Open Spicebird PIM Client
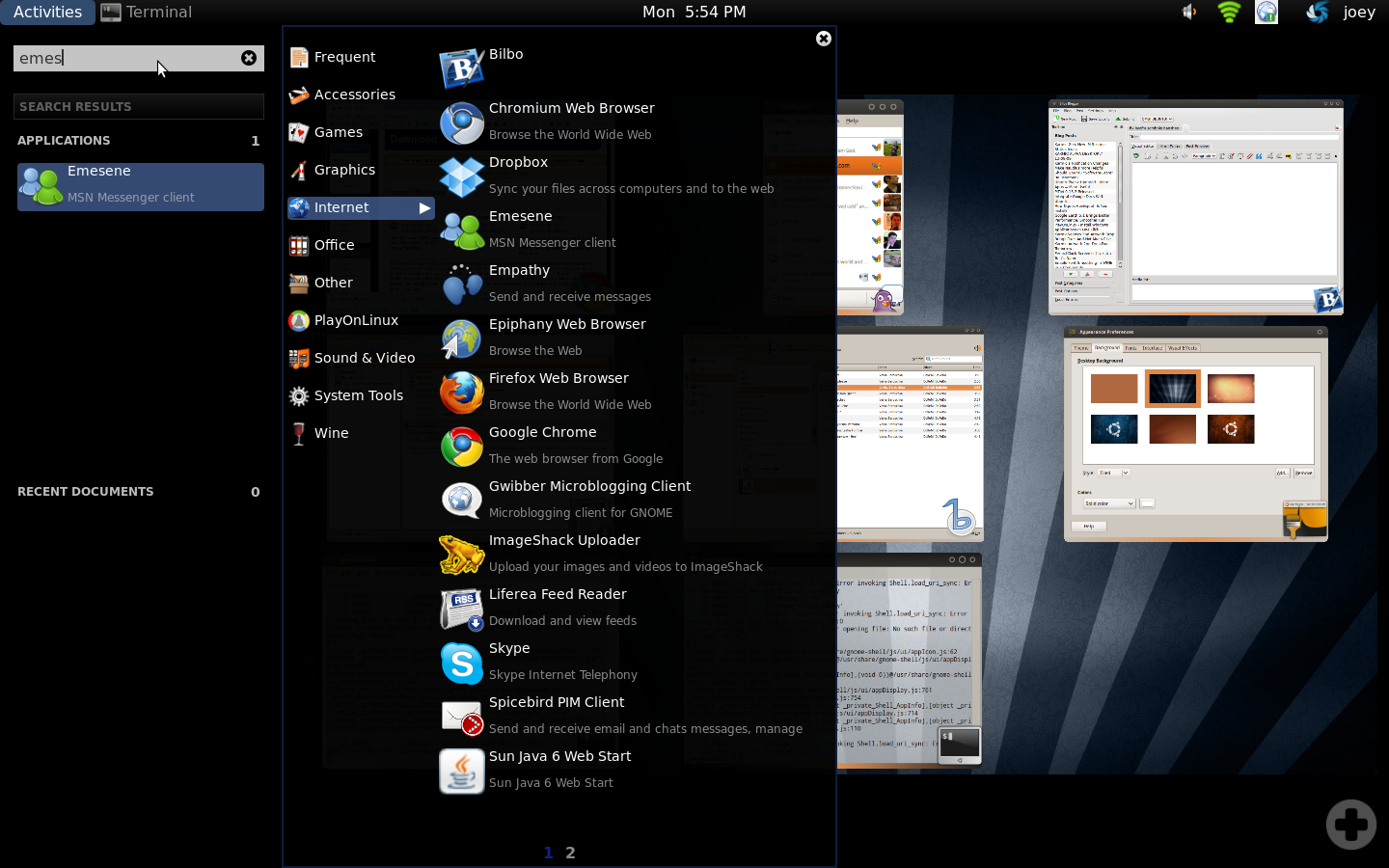The height and width of the screenshot is (868, 1389). [556, 702]
